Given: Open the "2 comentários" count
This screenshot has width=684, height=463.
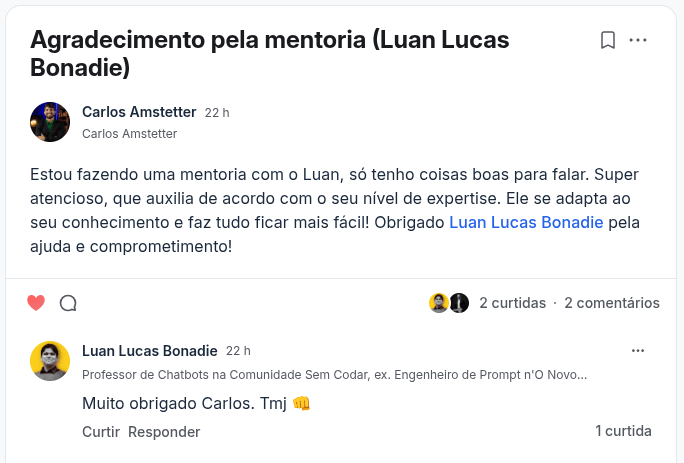Looking at the screenshot, I should [611, 303].
